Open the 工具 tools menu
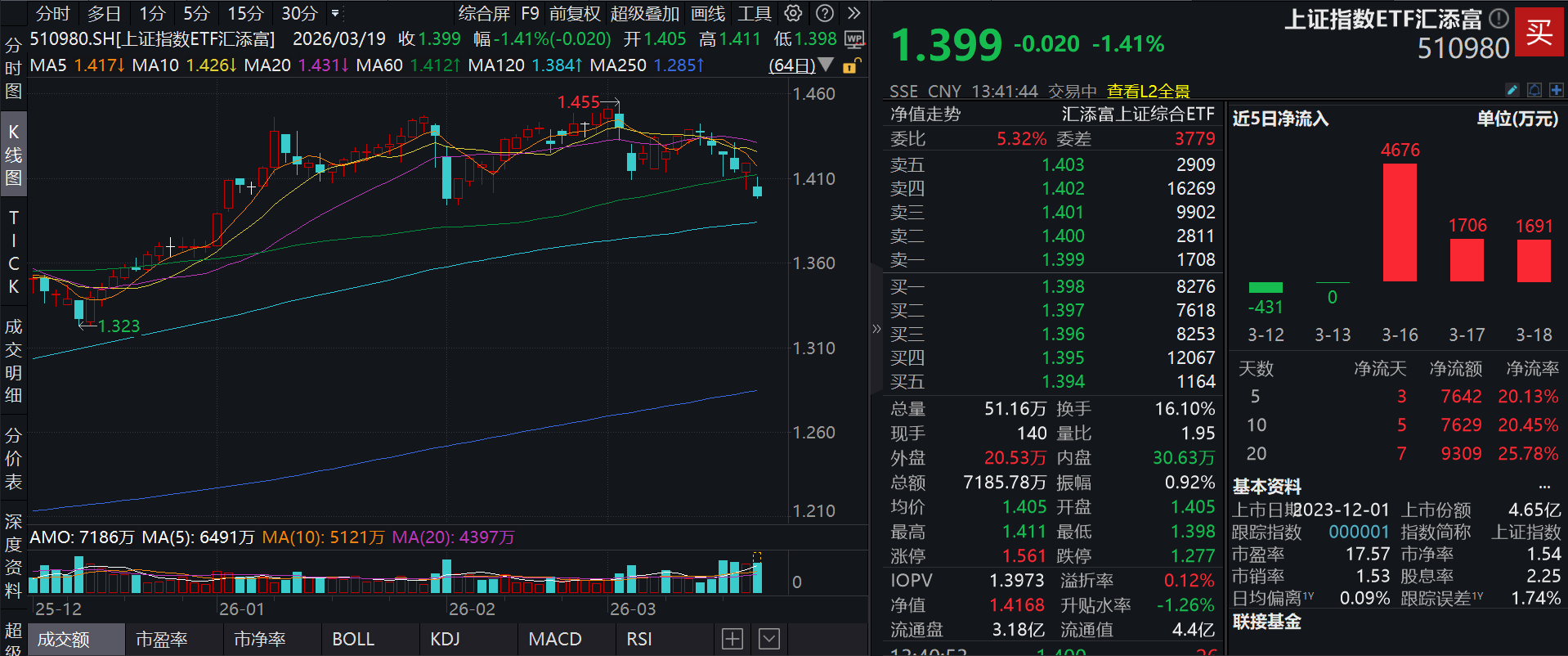Viewport: 1568px width, 656px height. [x=755, y=13]
